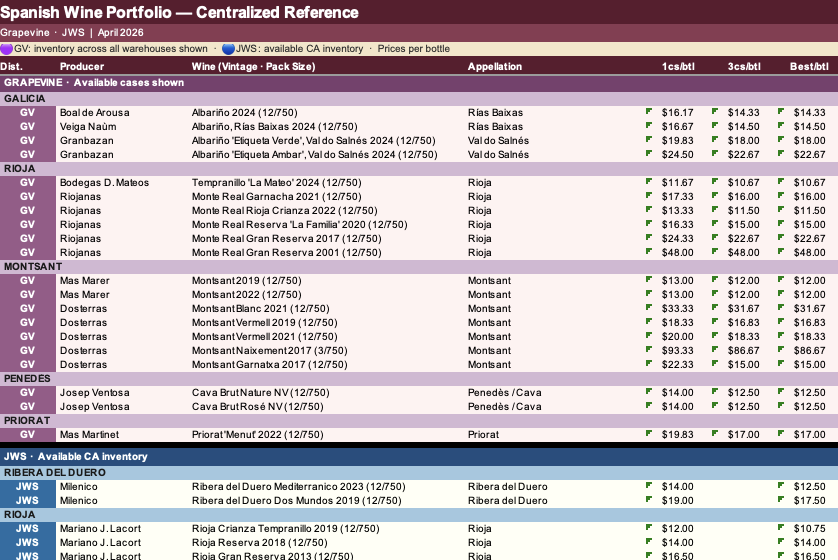
Task: Click the 'Dist.' column header
Action: [11, 66]
